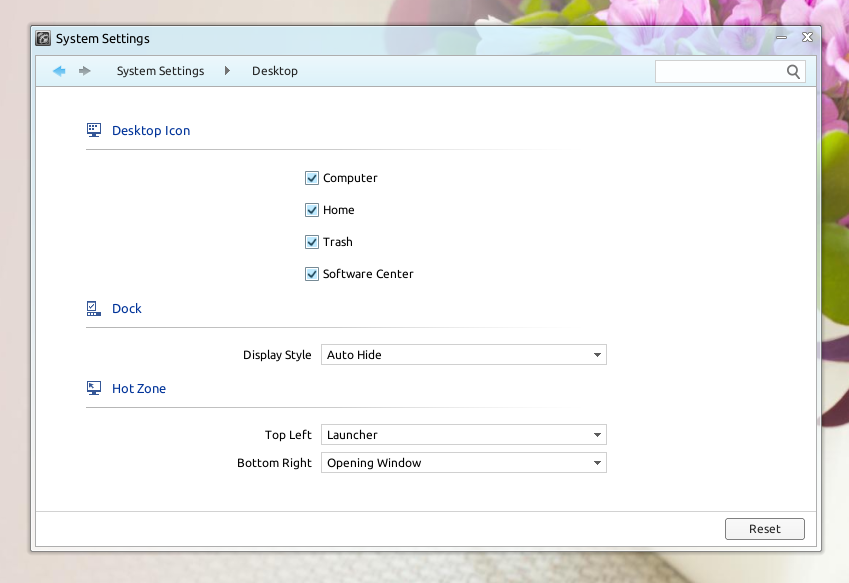849x583 pixels.
Task: Click the Reset button
Action: click(764, 528)
